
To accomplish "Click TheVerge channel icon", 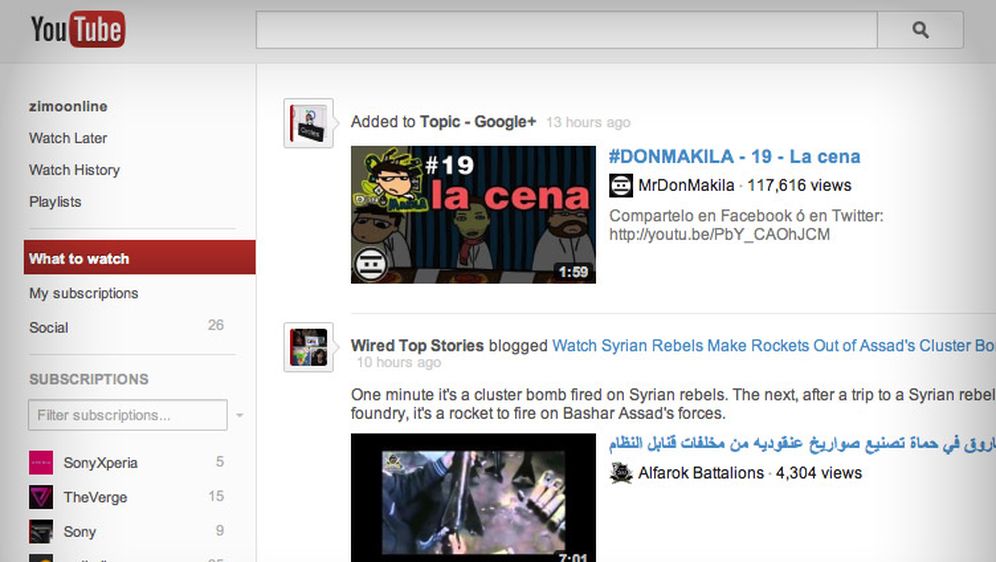I will [41, 497].
